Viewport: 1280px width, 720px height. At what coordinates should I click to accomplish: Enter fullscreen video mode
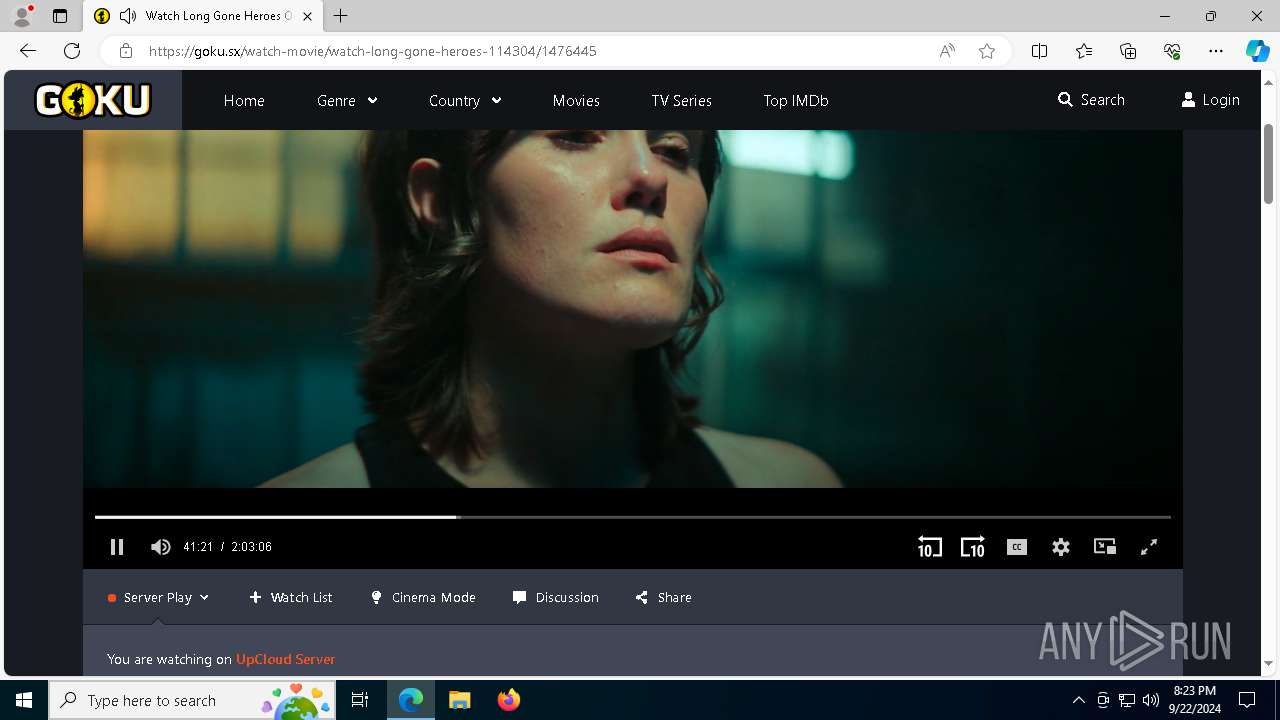pyautogui.click(x=1149, y=547)
